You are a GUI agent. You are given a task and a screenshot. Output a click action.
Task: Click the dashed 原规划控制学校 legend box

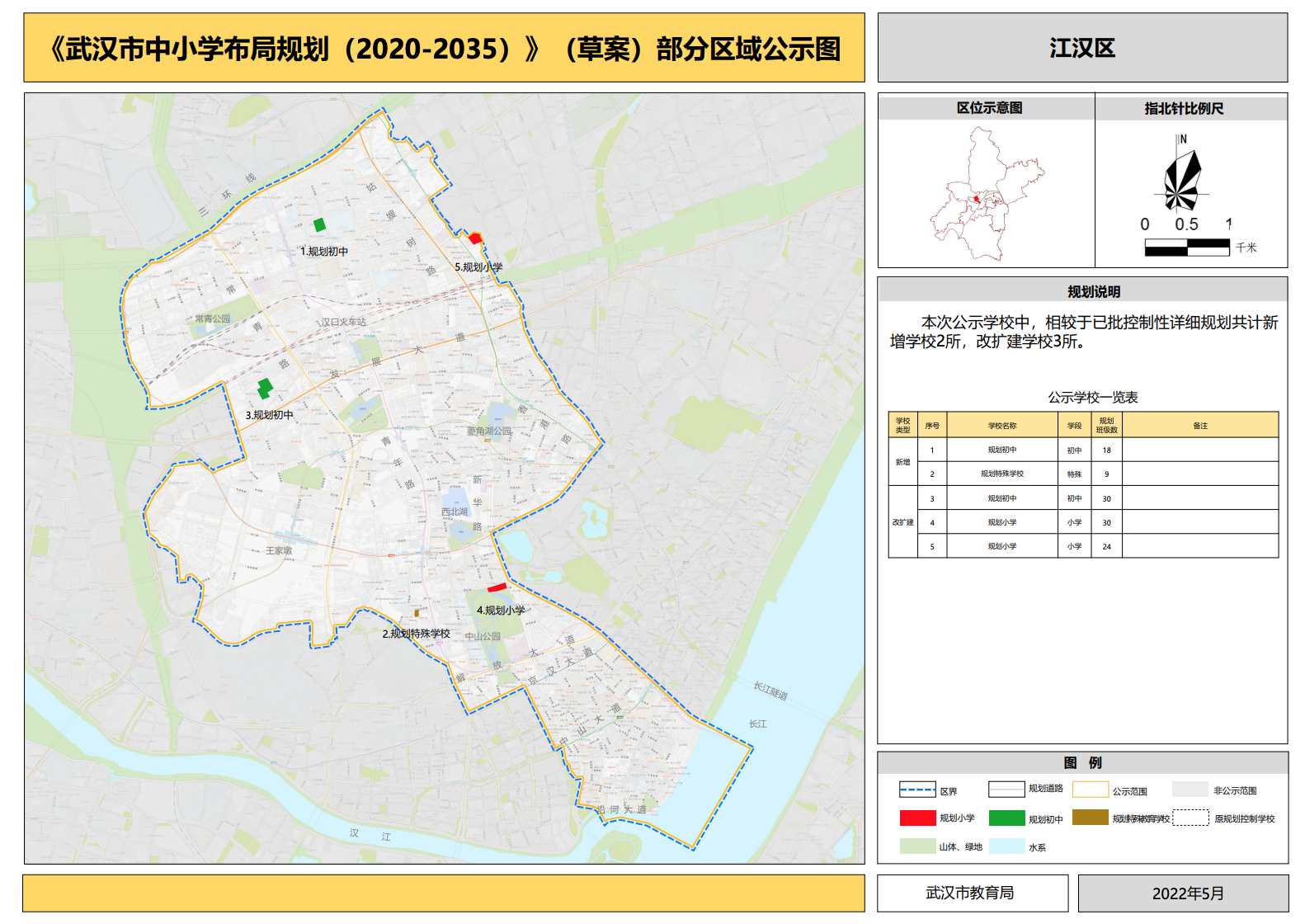point(1190,818)
